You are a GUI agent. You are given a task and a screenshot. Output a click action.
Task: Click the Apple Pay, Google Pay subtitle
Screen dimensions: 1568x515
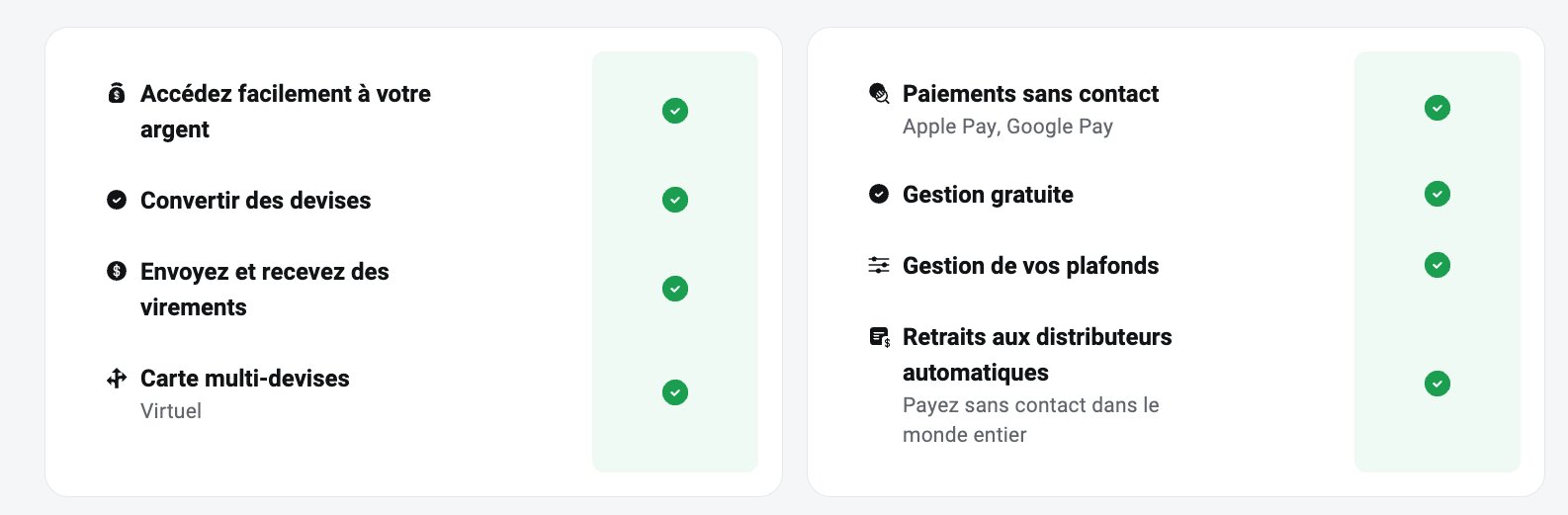click(x=1007, y=127)
